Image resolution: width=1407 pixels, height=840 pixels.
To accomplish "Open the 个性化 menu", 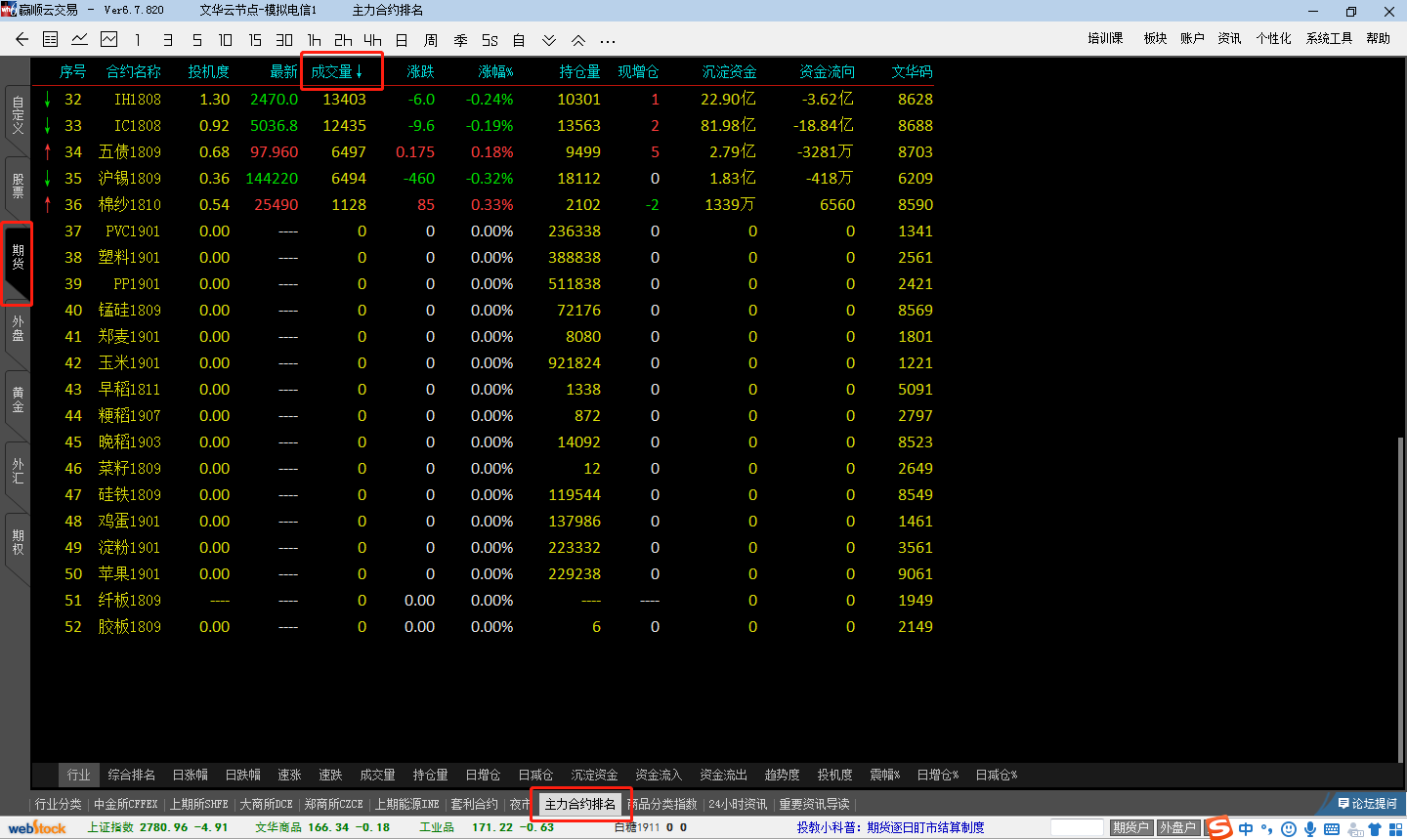I will (x=1273, y=38).
